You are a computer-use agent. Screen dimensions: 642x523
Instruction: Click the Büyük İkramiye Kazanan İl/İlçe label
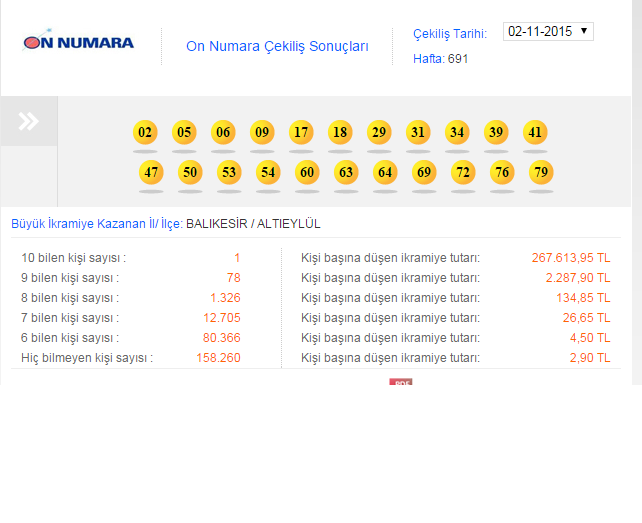97,224
